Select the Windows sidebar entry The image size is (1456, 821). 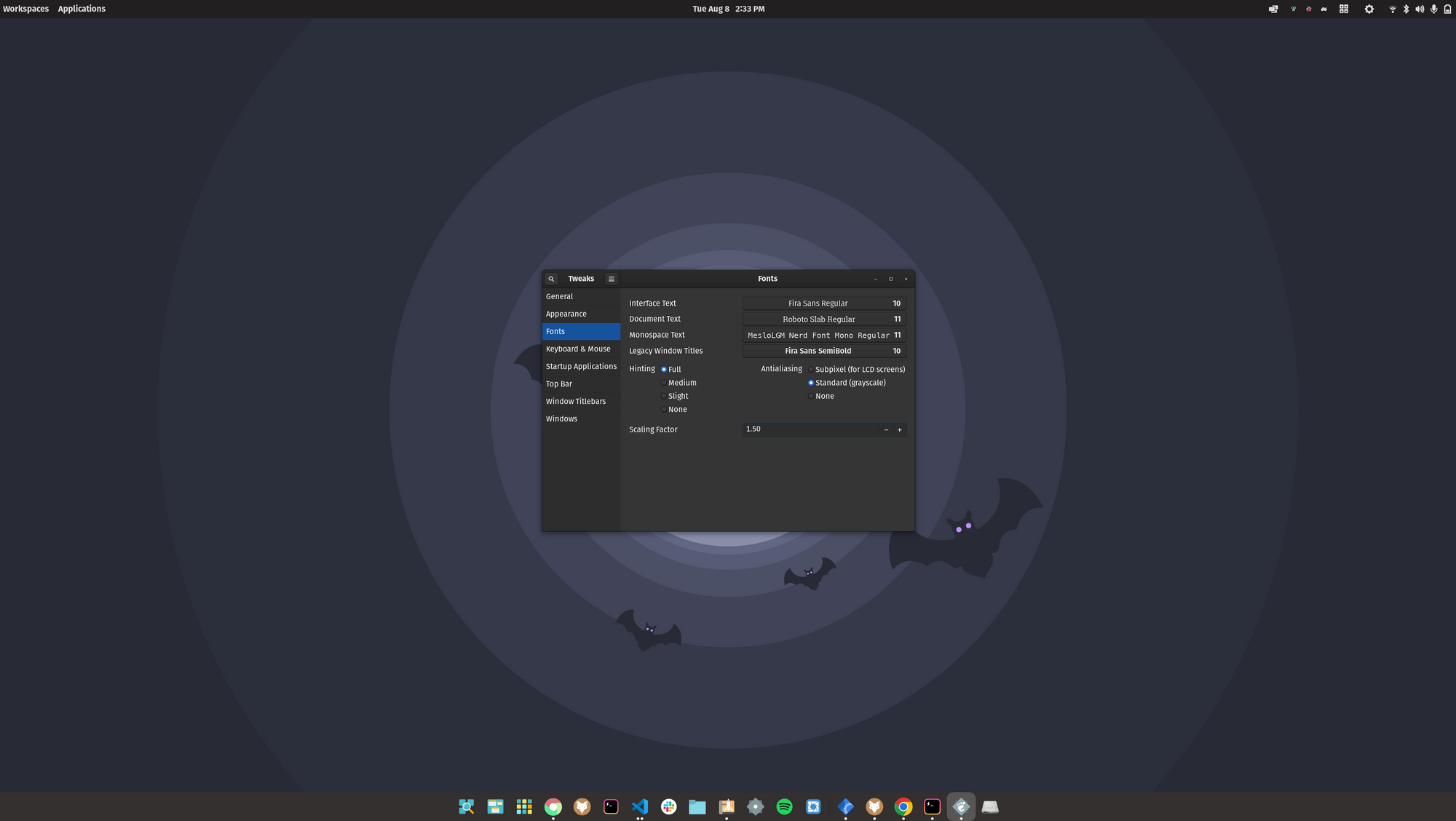[581, 419]
